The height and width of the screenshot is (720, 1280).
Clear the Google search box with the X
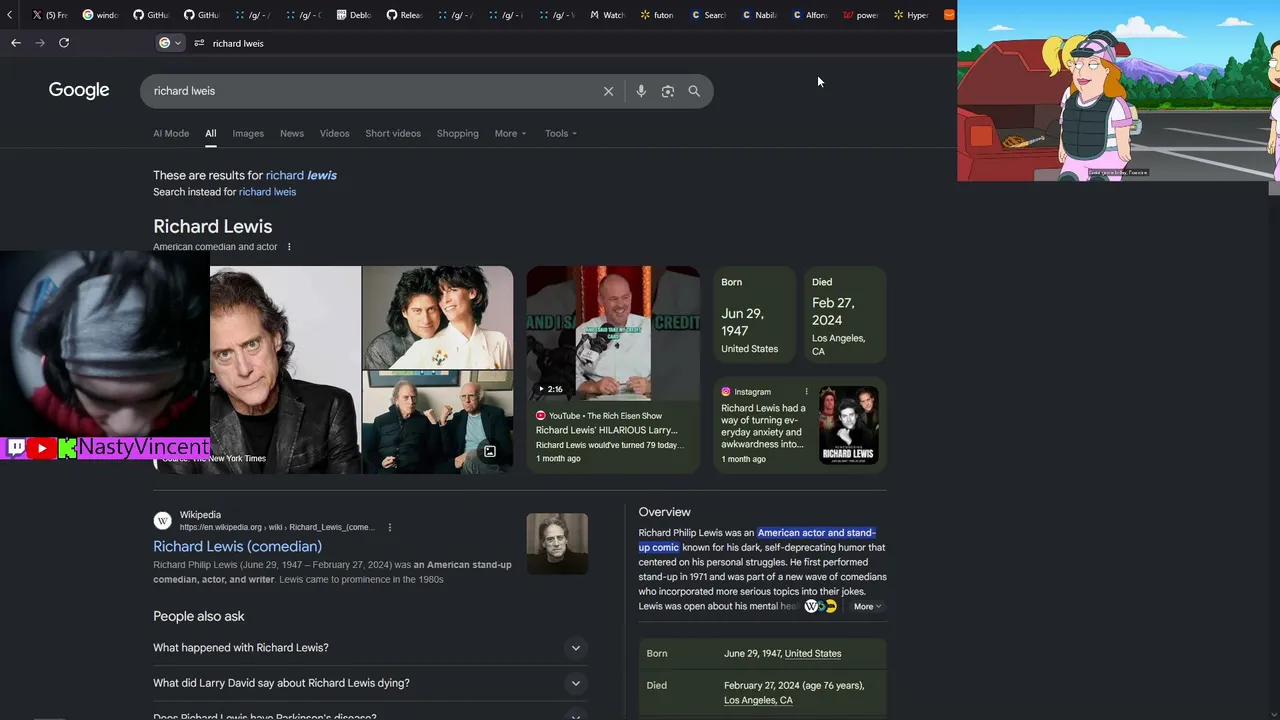608,91
